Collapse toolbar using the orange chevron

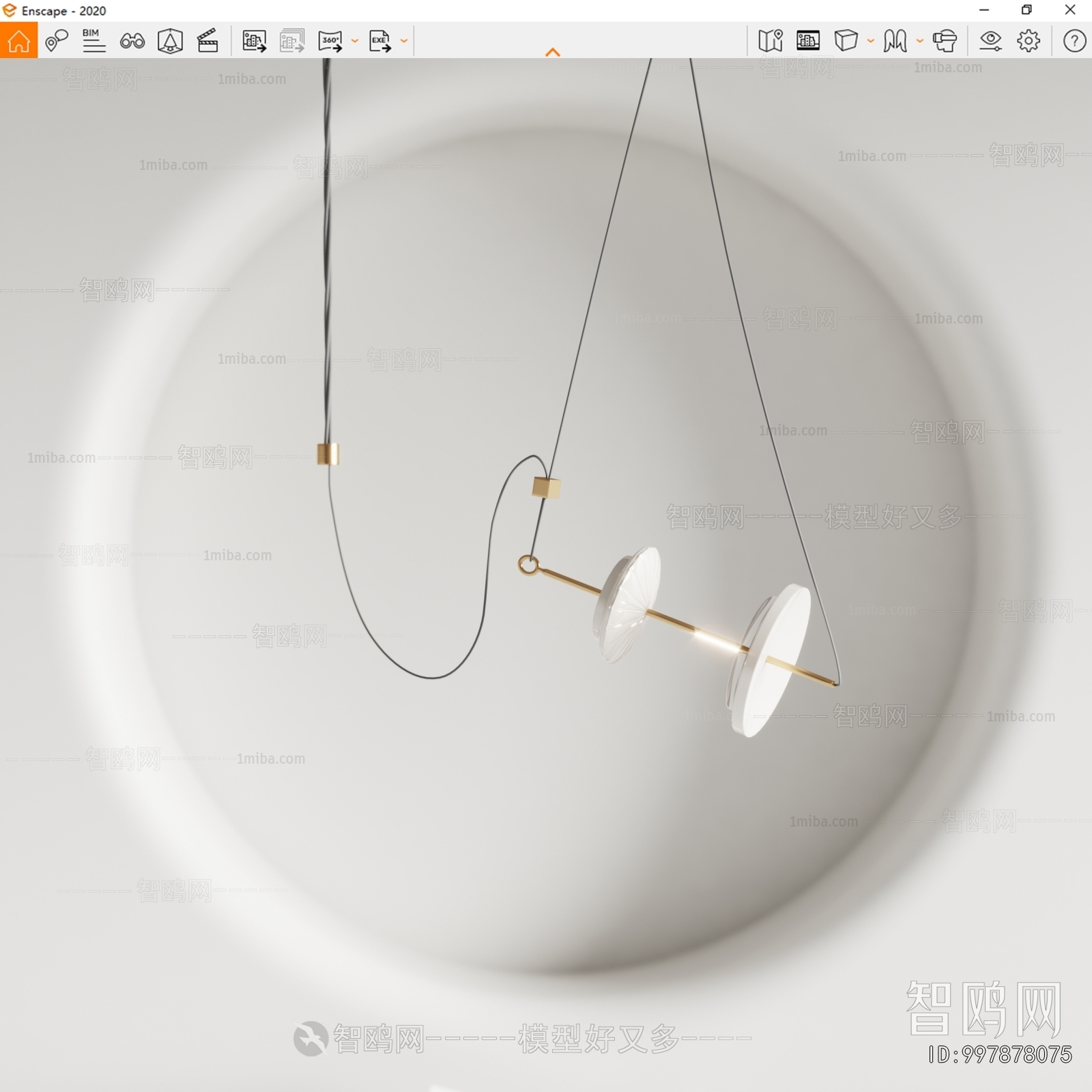click(x=553, y=52)
